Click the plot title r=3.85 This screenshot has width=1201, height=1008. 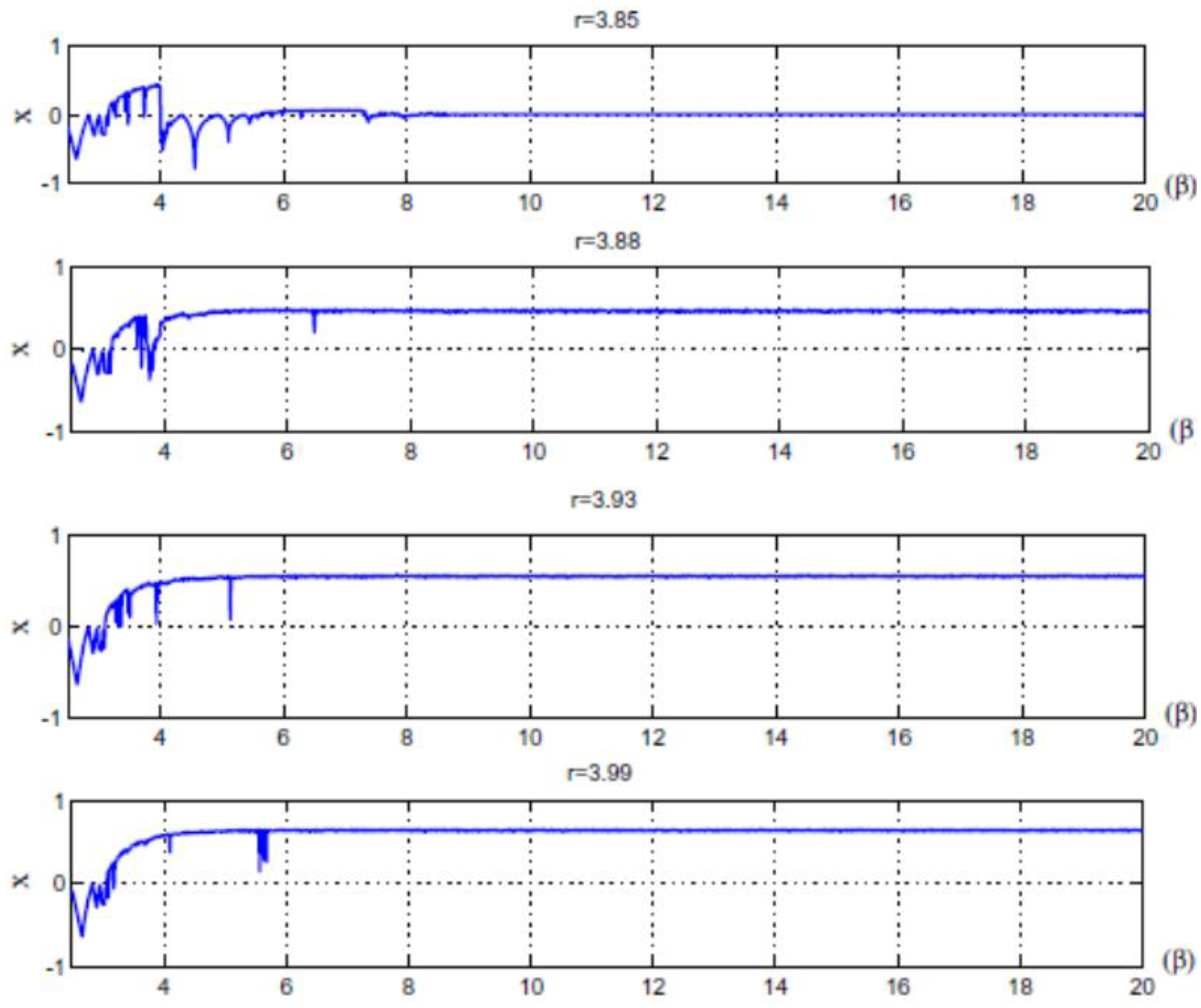606,20
